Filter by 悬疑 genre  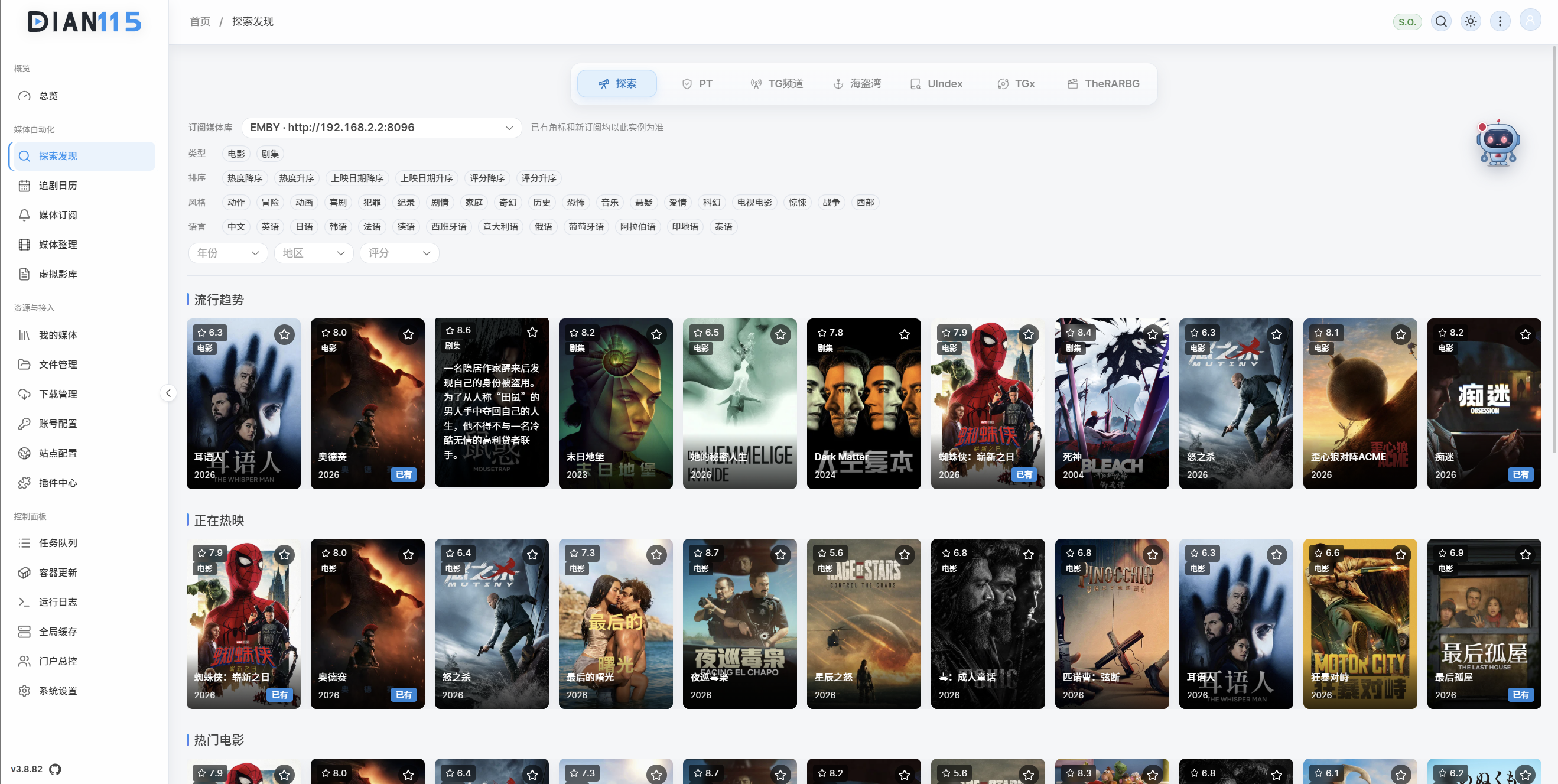[644, 203]
